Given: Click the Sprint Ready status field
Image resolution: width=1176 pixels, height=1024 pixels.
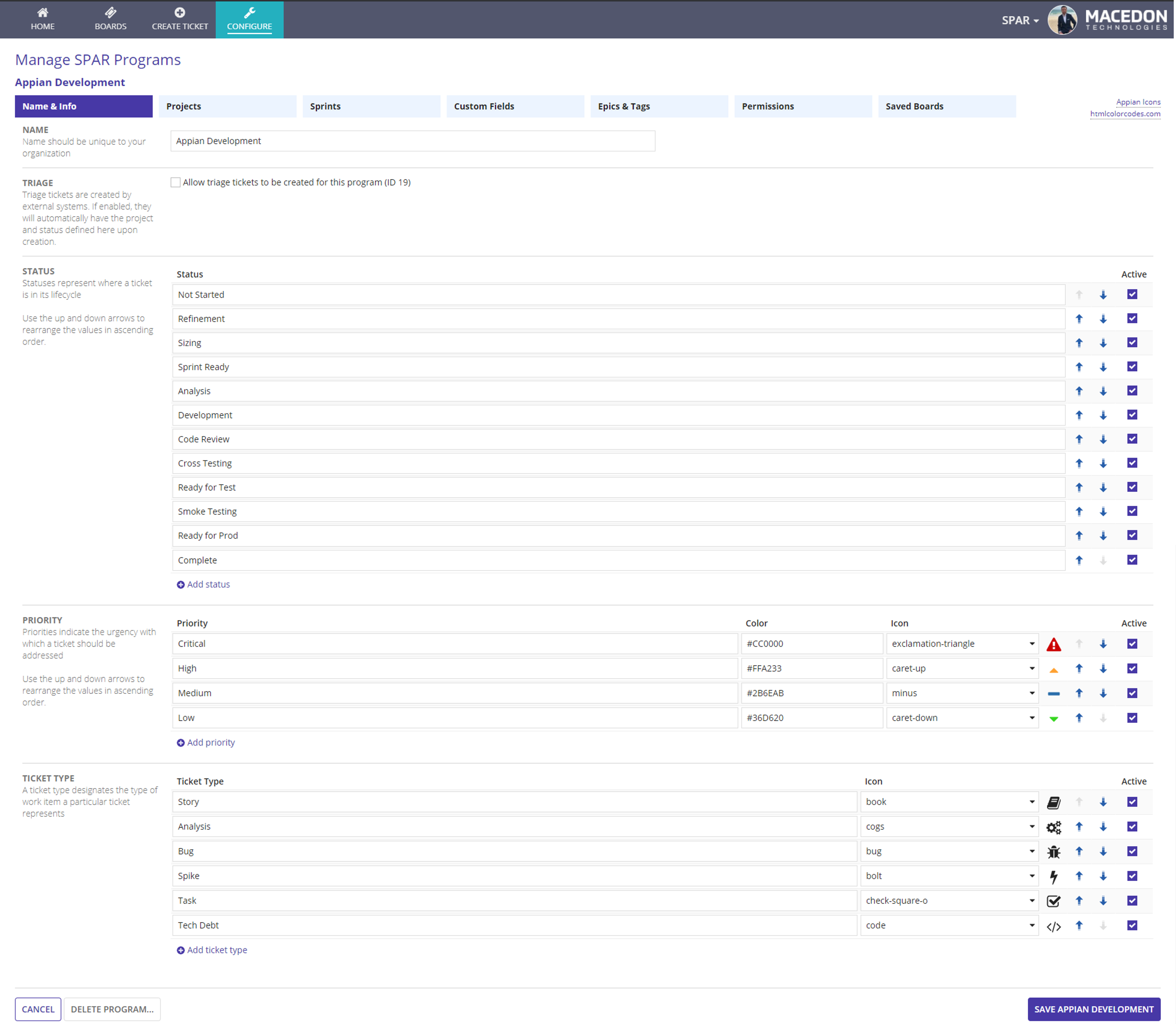Looking at the screenshot, I should pyautogui.click(x=618, y=367).
